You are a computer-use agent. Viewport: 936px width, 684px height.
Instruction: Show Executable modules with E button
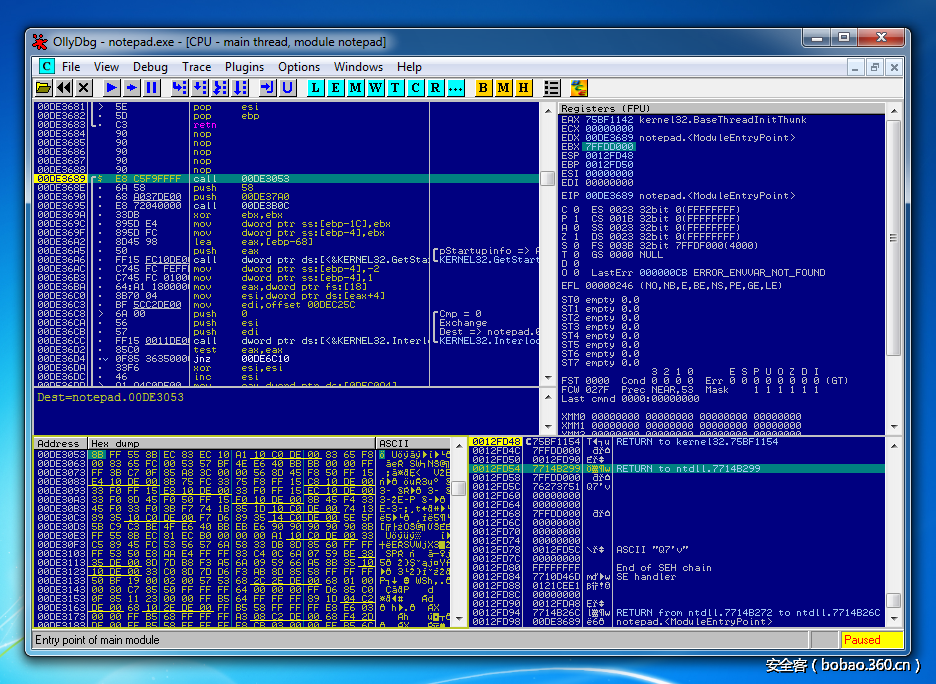[x=336, y=88]
